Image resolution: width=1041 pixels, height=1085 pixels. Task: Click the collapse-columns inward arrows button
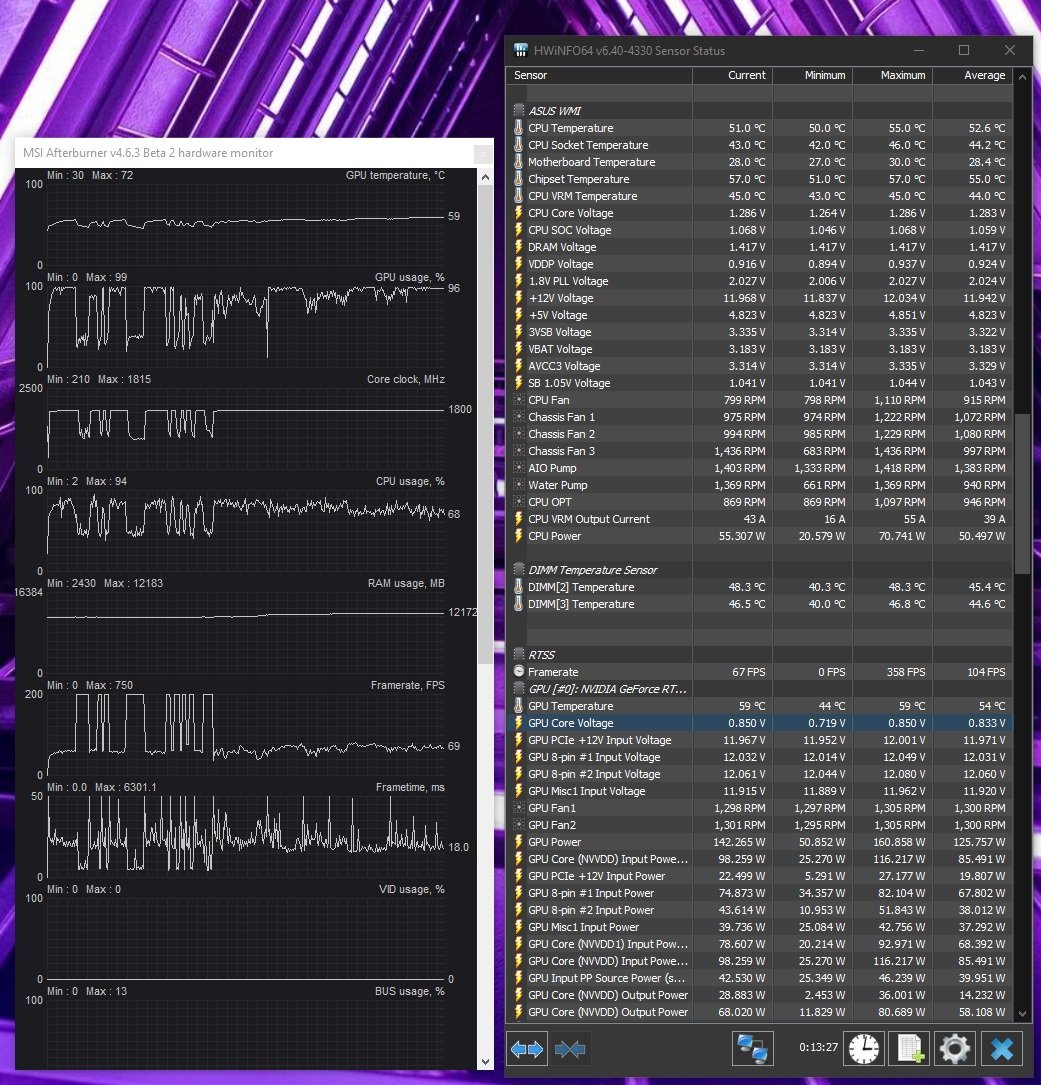tap(570, 1049)
